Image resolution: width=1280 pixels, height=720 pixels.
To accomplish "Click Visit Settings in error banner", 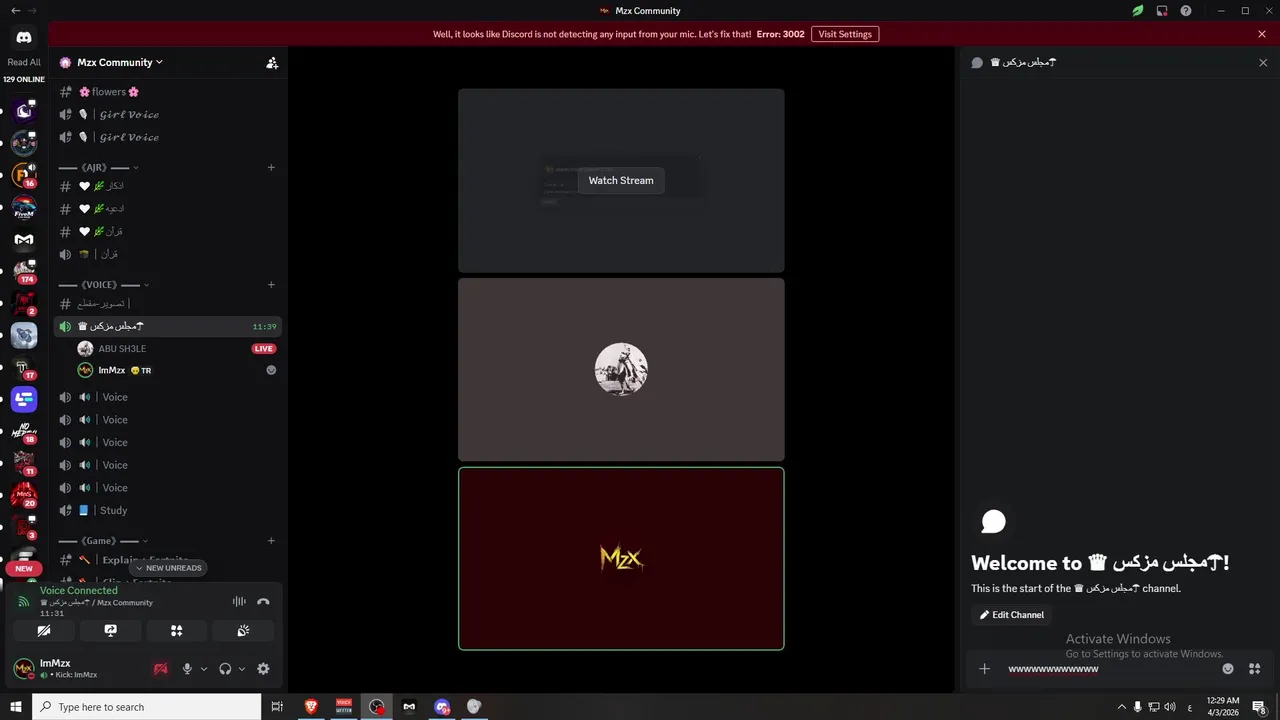I will [x=845, y=34].
